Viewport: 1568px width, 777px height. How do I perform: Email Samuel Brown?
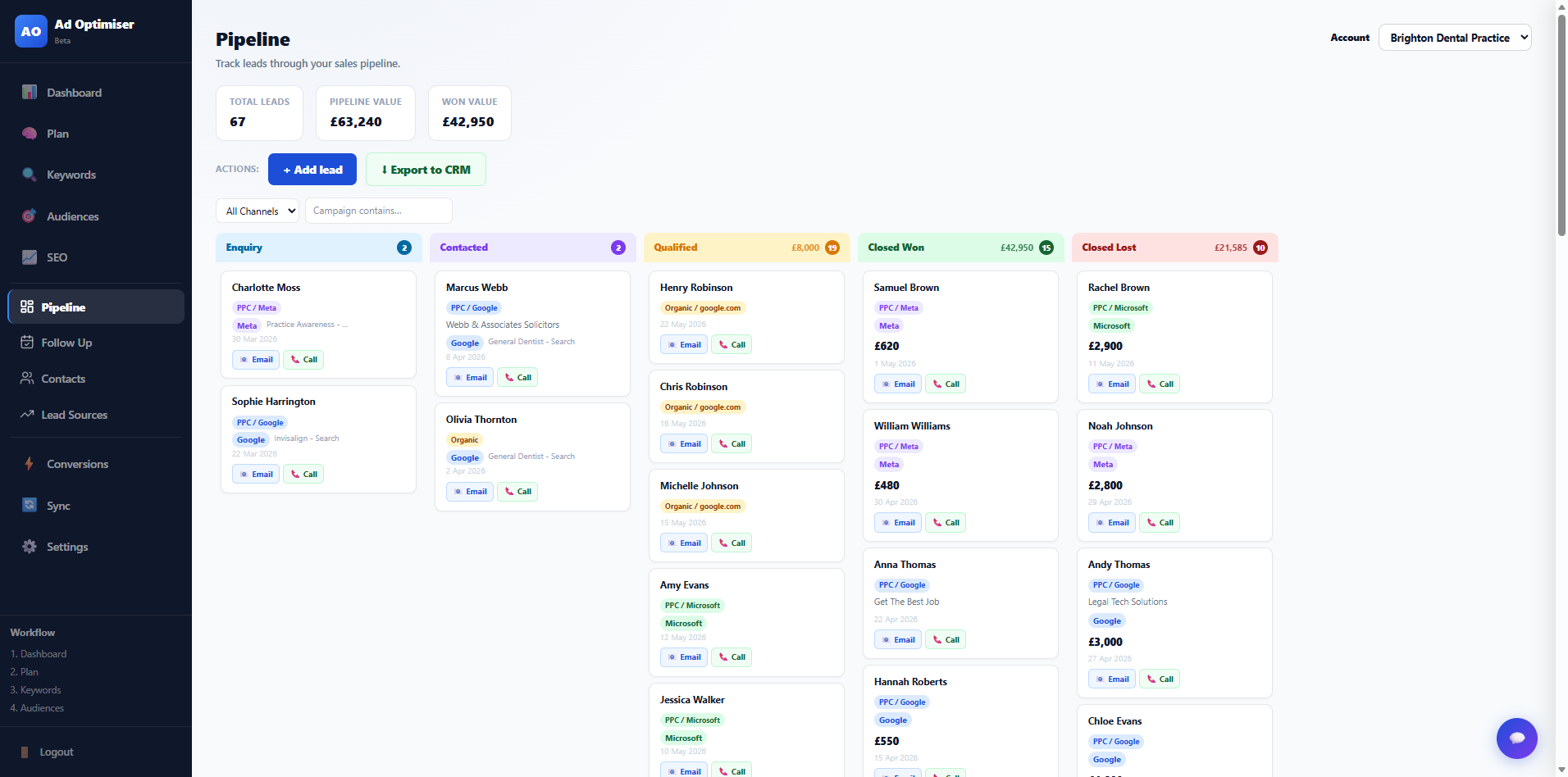tap(898, 384)
